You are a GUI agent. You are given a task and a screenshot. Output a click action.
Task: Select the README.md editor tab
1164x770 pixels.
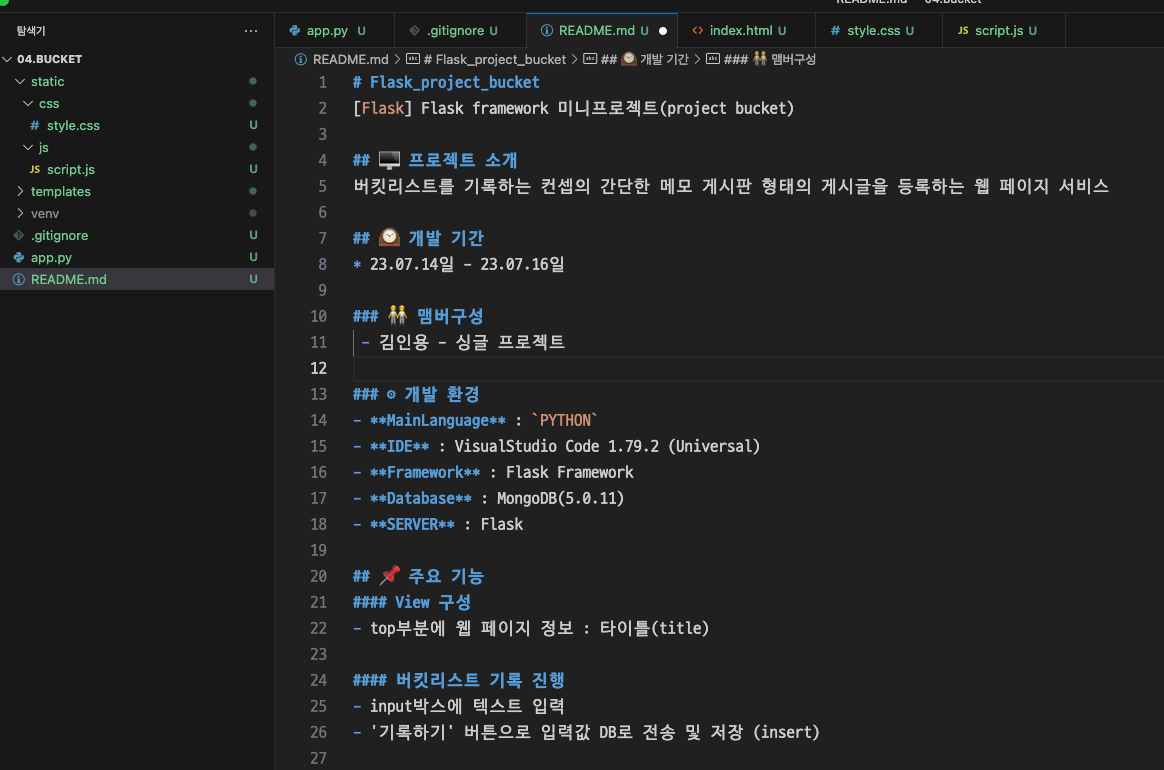coord(602,30)
